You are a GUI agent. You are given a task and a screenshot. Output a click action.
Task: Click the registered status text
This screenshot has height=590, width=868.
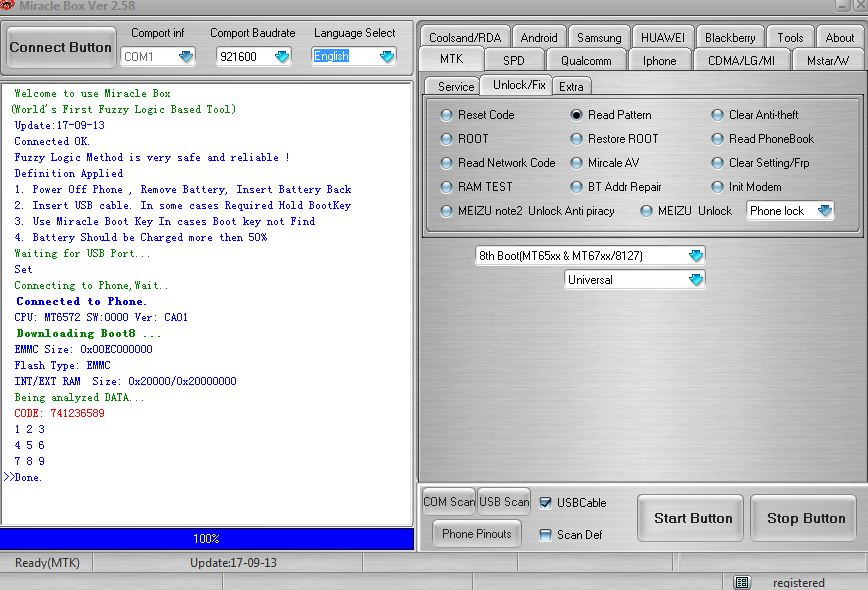coord(799,583)
